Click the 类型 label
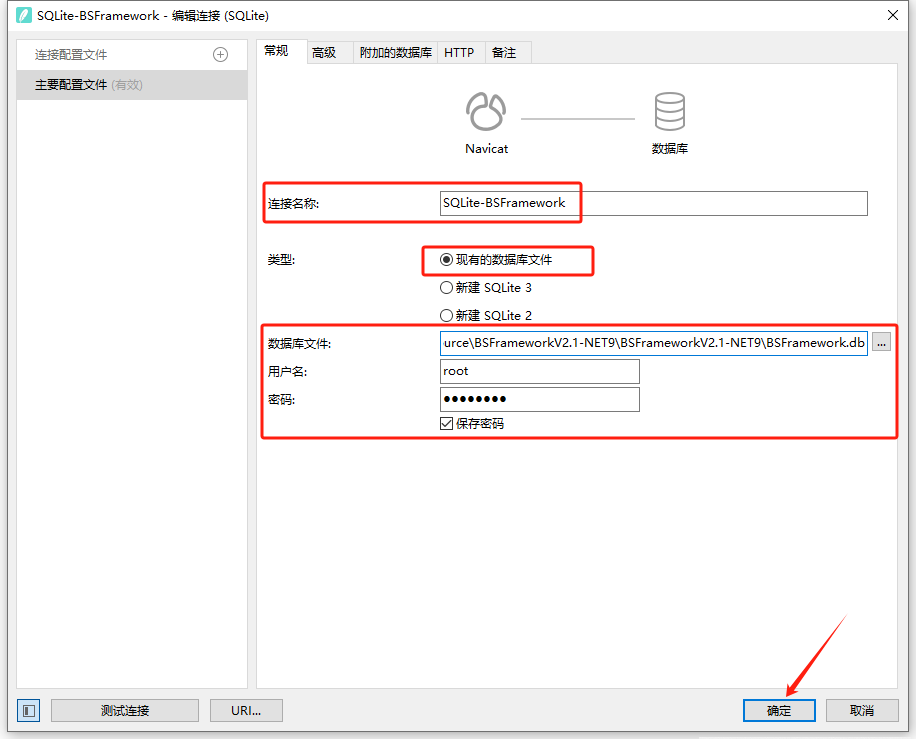This screenshot has width=916, height=739. [281, 260]
